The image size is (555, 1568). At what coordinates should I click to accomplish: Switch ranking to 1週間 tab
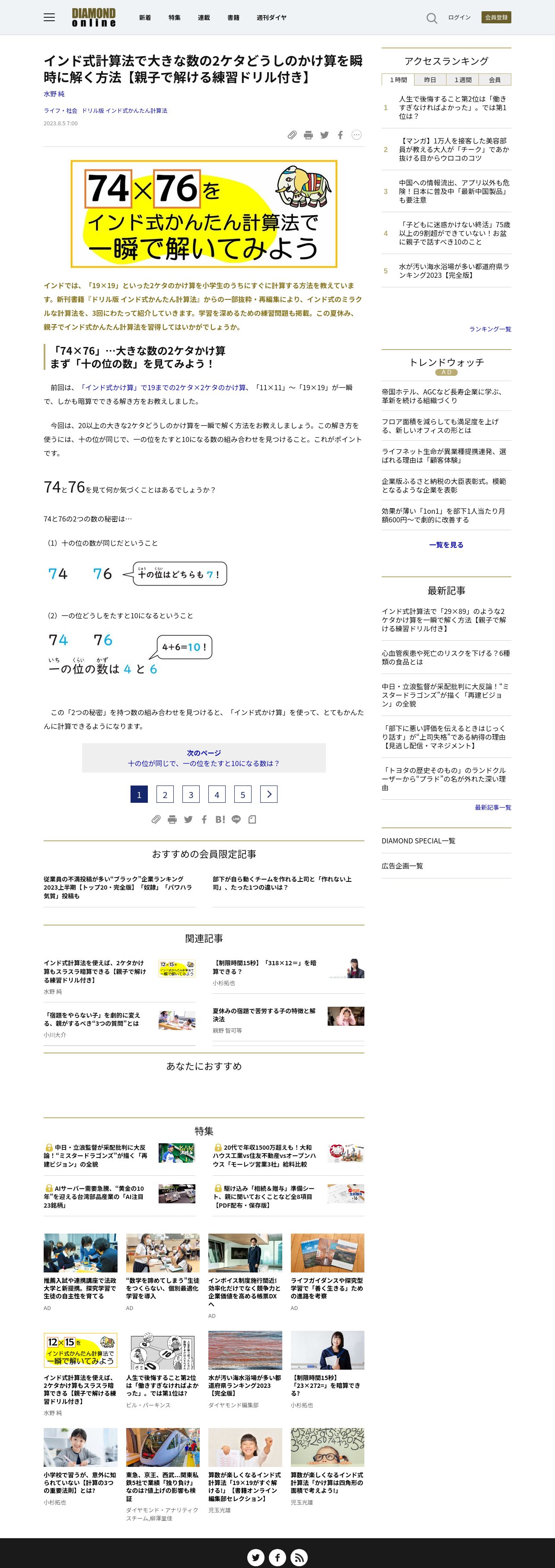pyautogui.click(x=462, y=80)
